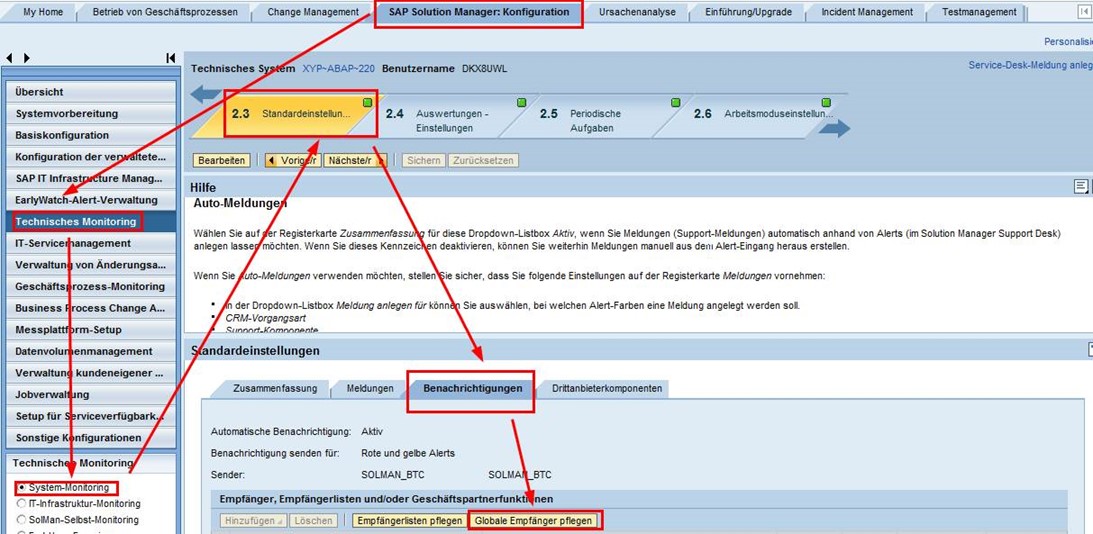This screenshot has height=534, width=1093.
Task: Select SAP Solution Manager: Konfiguration tab
Action: [478, 13]
